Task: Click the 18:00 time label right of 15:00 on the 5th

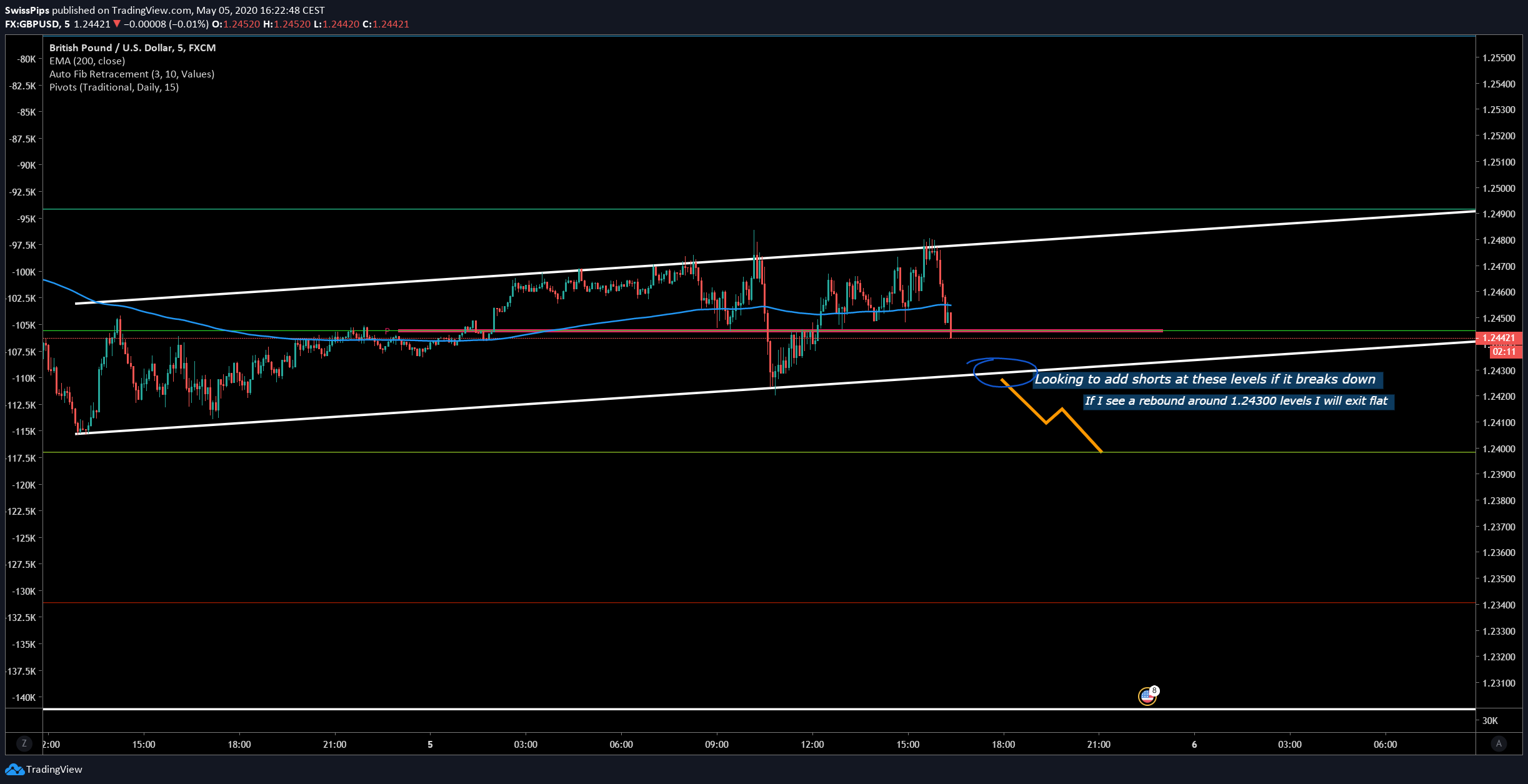Action: (x=1003, y=744)
